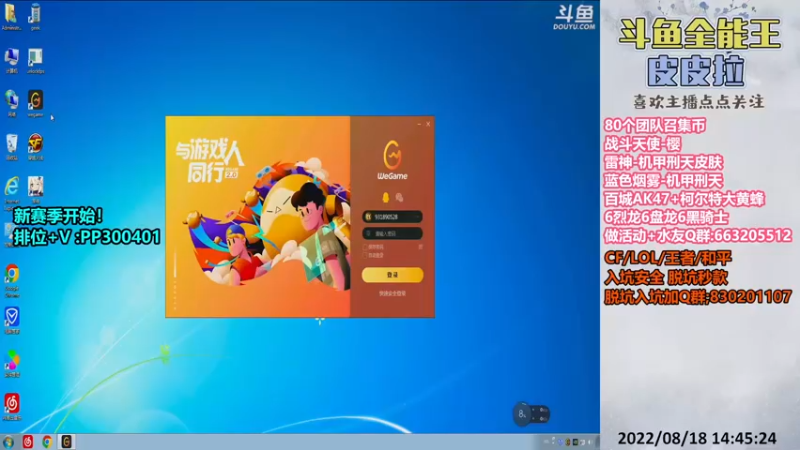Open the NetEase Cloud Music desktop shortcut
The height and width of the screenshot is (450, 800).
pyautogui.click(x=12, y=406)
